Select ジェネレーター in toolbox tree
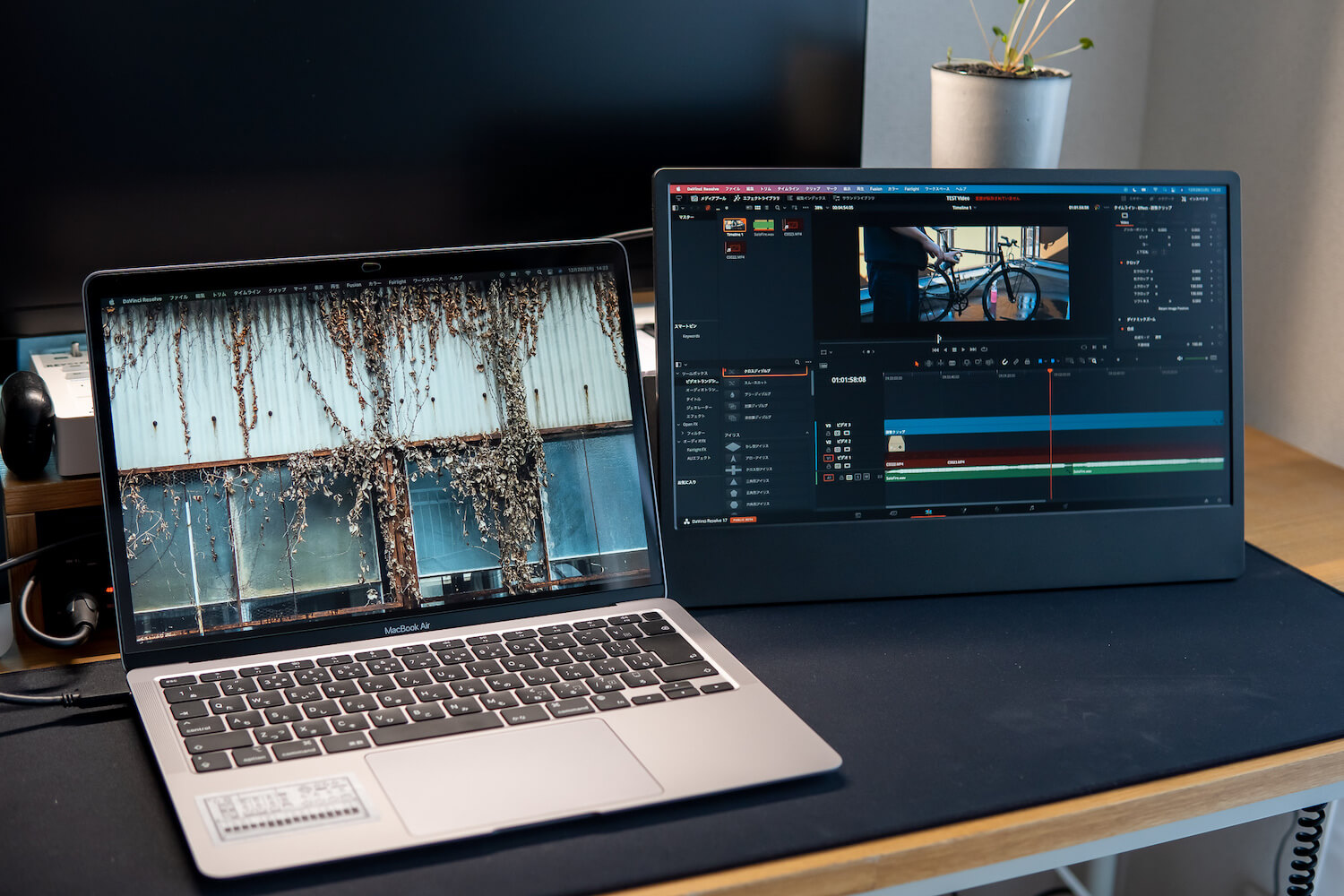The width and height of the screenshot is (1344, 896). 699,408
